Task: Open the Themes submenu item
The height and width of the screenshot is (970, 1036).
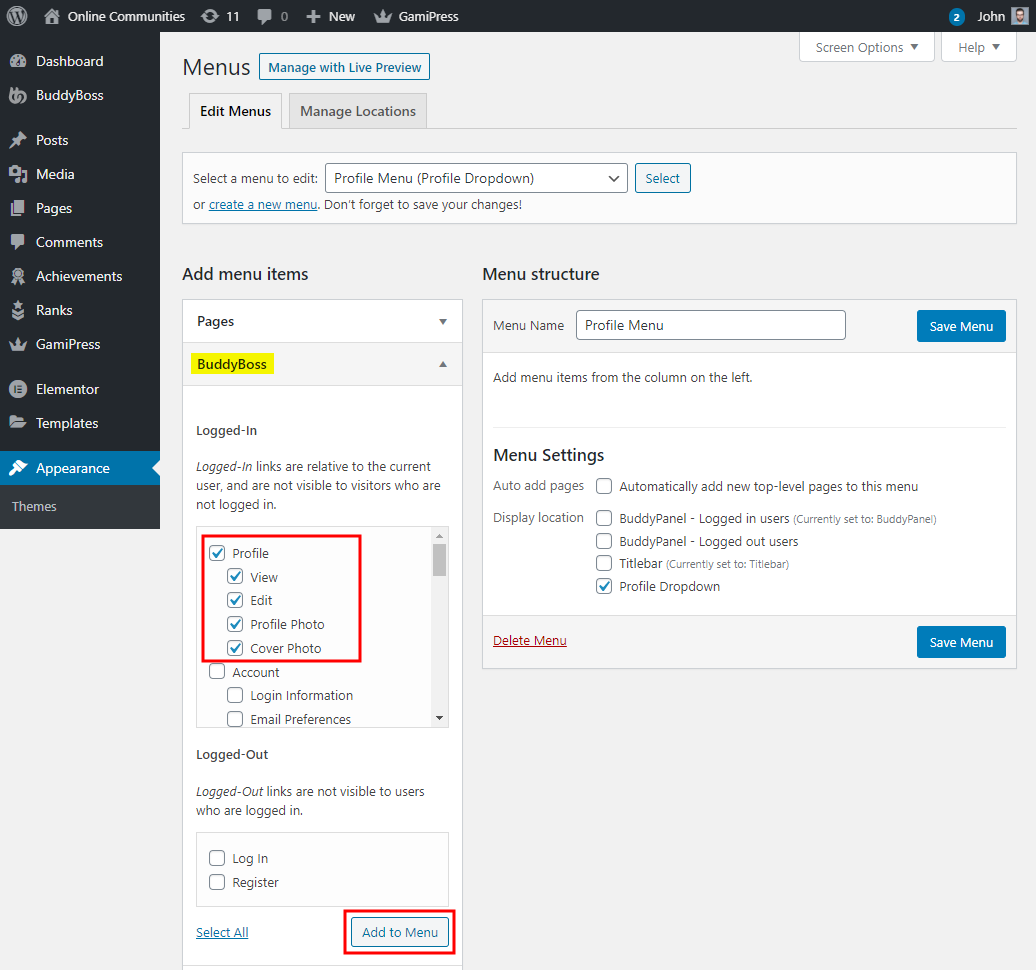Action: point(34,506)
